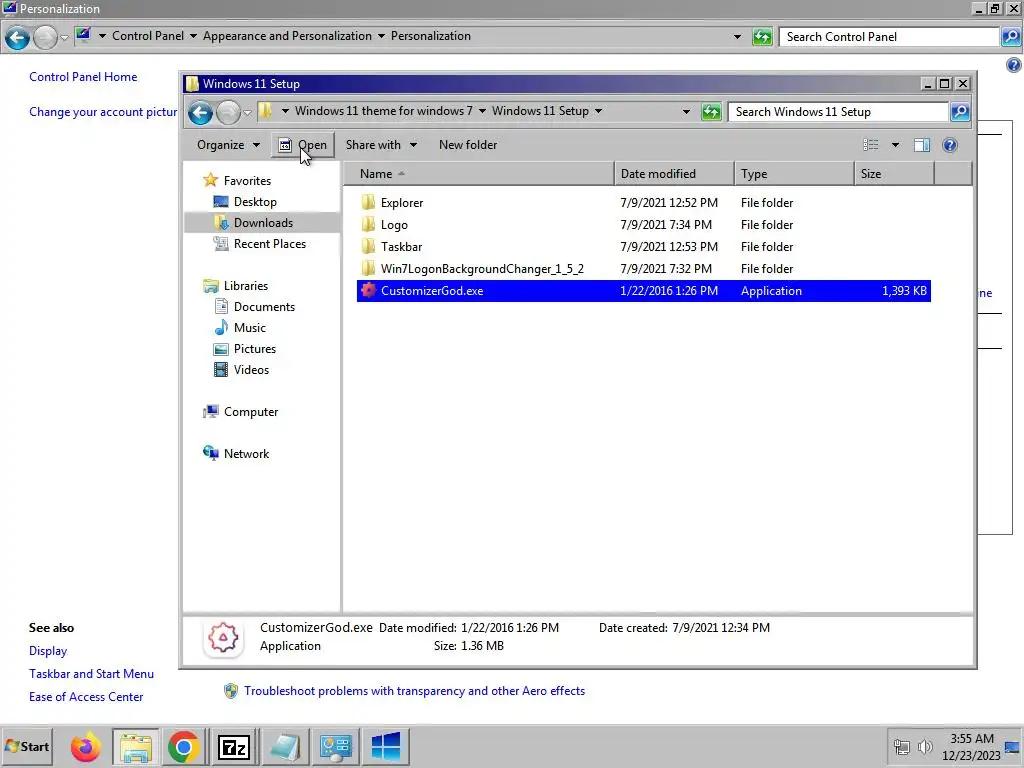
Task: Open the selected file with Open button
Action: [x=303, y=145]
